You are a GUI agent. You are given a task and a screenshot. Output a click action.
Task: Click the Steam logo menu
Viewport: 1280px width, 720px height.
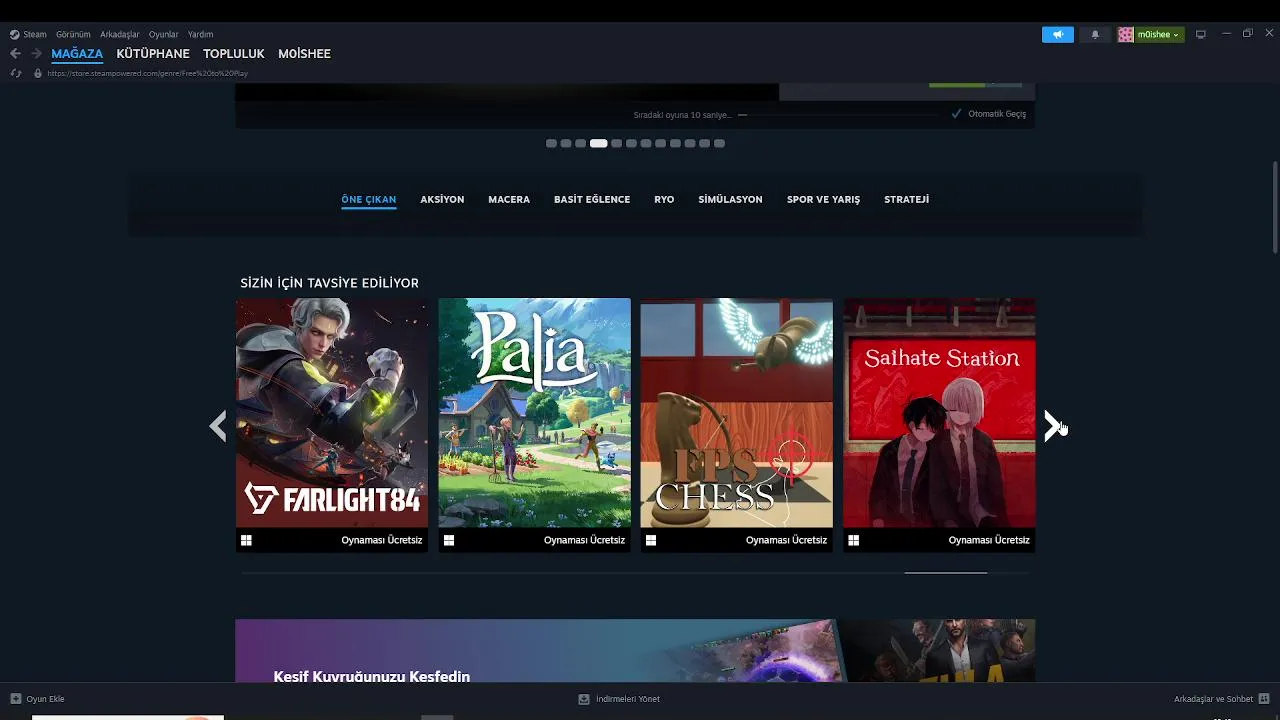[x=28, y=34]
